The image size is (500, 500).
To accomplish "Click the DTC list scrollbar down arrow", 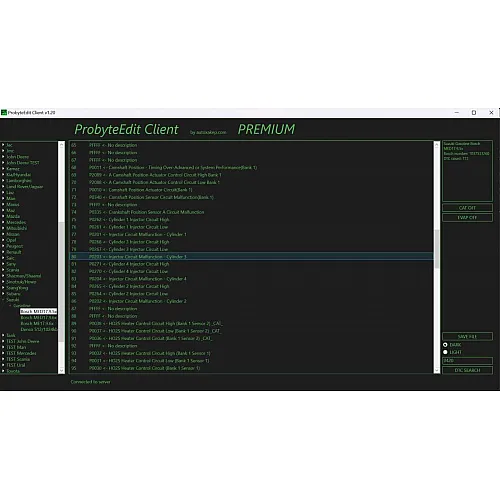I will [437, 370].
